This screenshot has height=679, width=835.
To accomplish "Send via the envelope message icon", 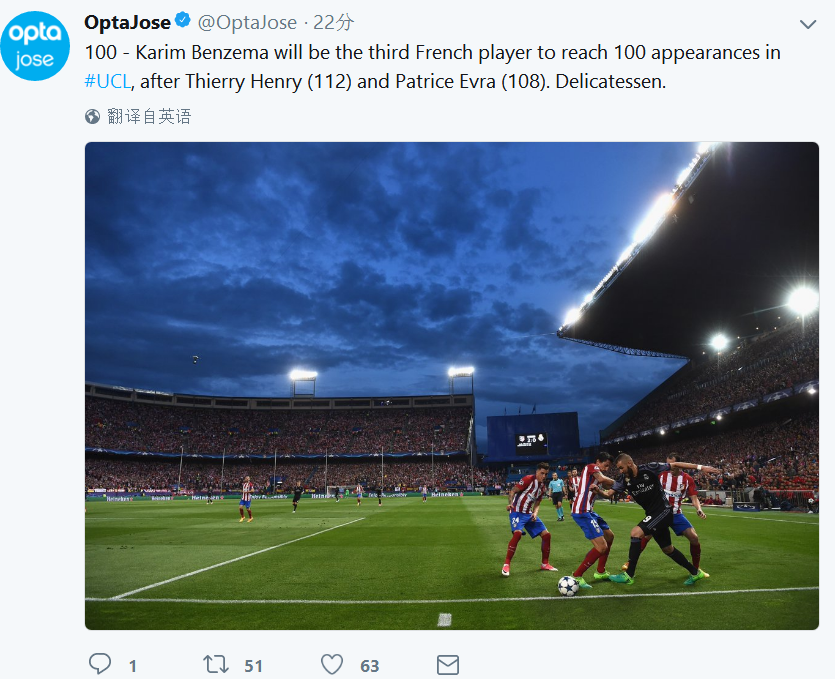I will click(447, 664).
